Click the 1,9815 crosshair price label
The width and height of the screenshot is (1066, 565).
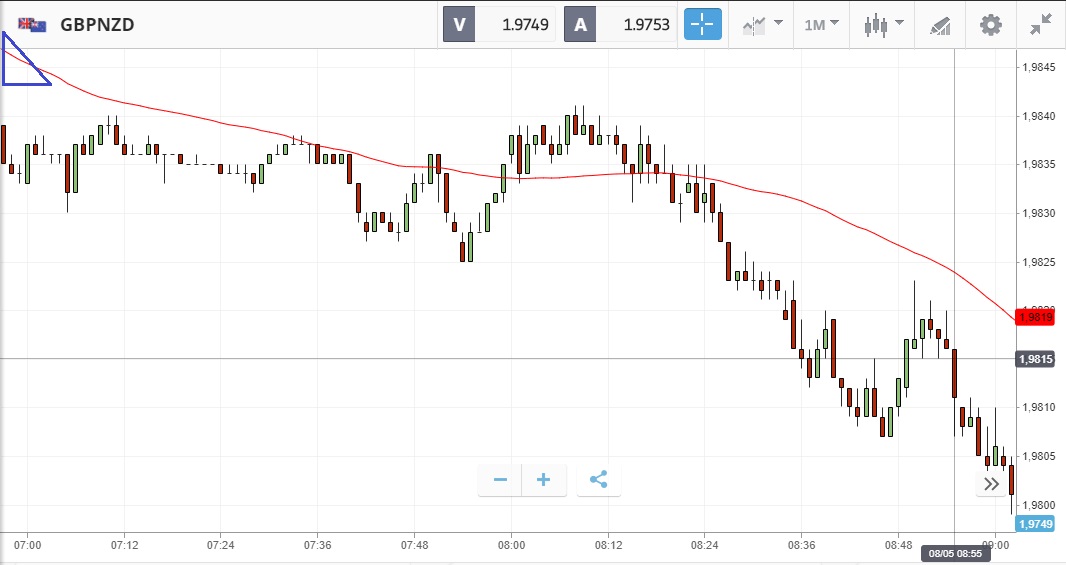(x=1034, y=359)
